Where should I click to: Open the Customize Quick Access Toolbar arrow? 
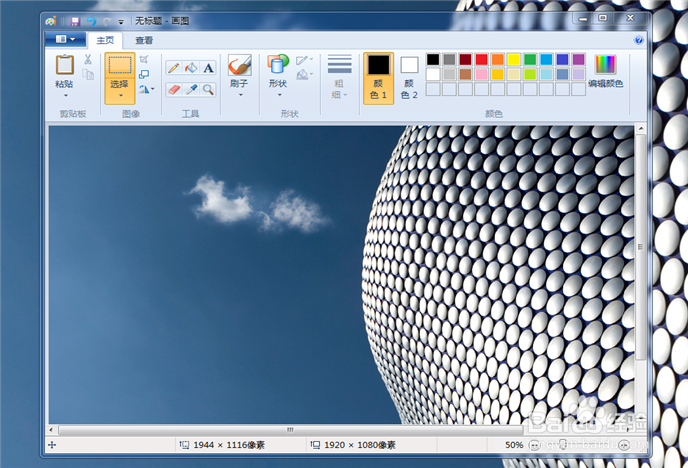(x=121, y=21)
